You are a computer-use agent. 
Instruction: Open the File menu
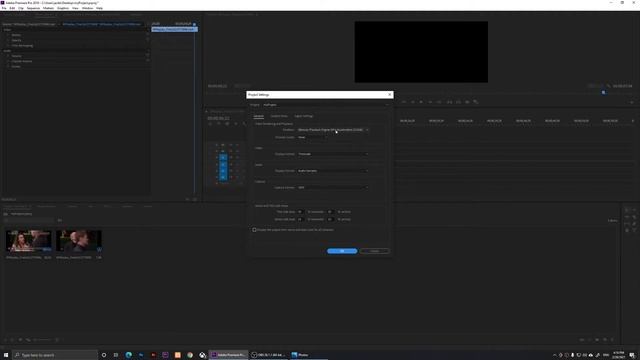click(x=4, y=8)
